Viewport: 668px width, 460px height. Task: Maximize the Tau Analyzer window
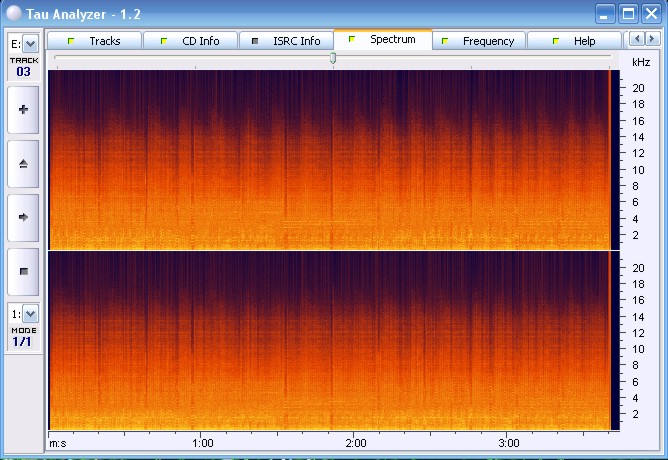point(628,13)
